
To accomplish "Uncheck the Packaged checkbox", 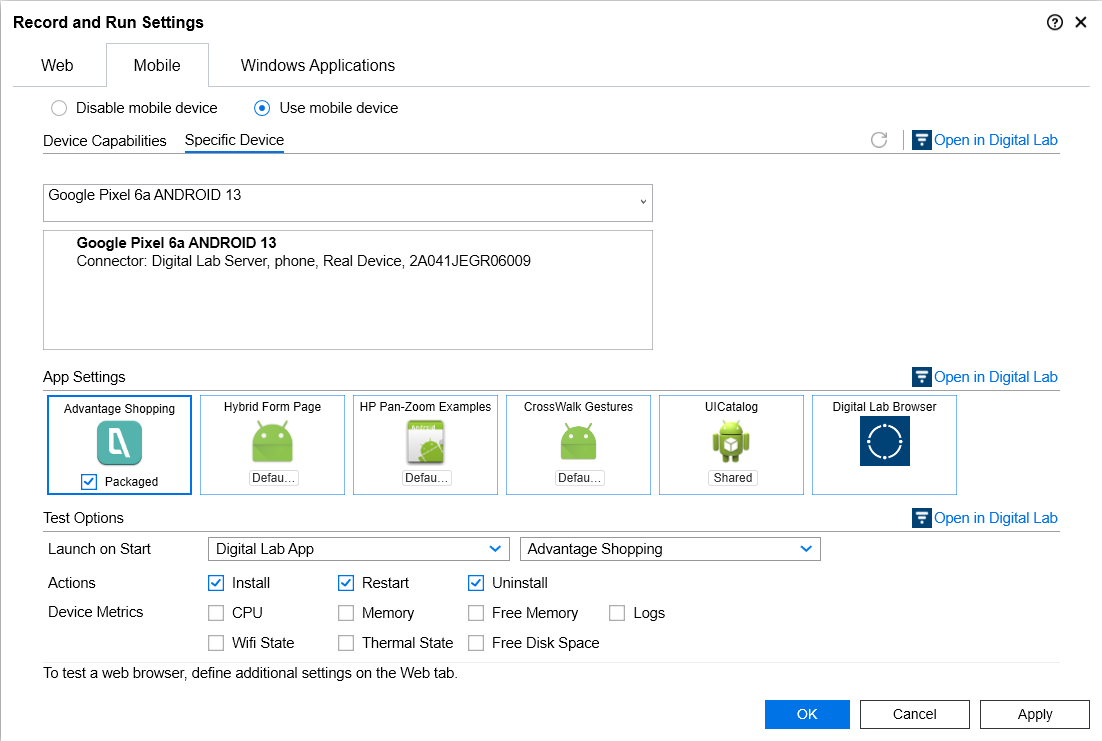I will pos(89,482).
